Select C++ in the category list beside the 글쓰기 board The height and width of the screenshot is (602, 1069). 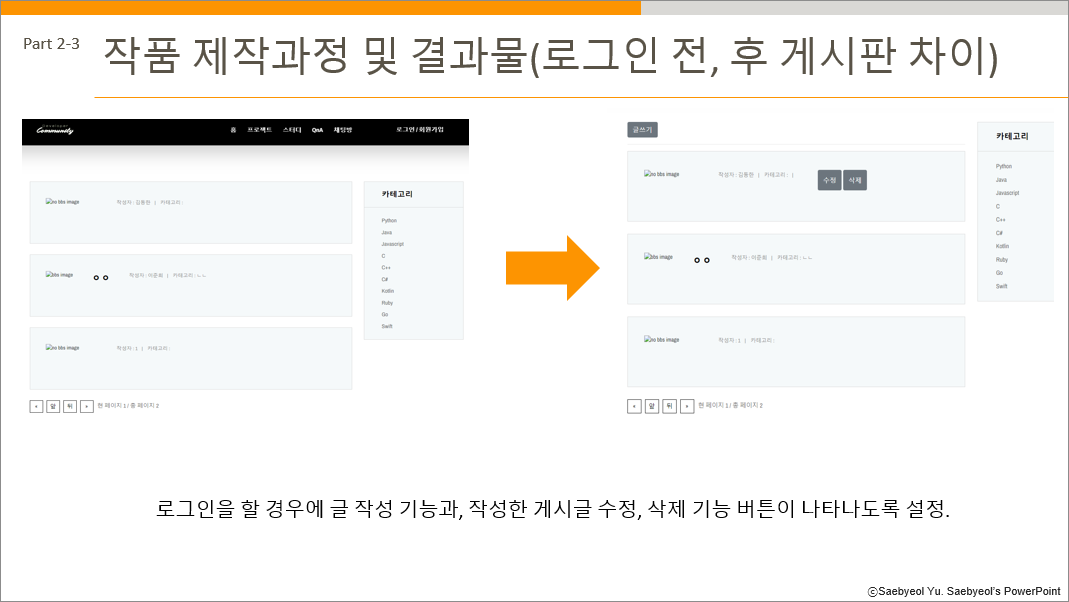pyautogui.click(x=1000, y=220)
